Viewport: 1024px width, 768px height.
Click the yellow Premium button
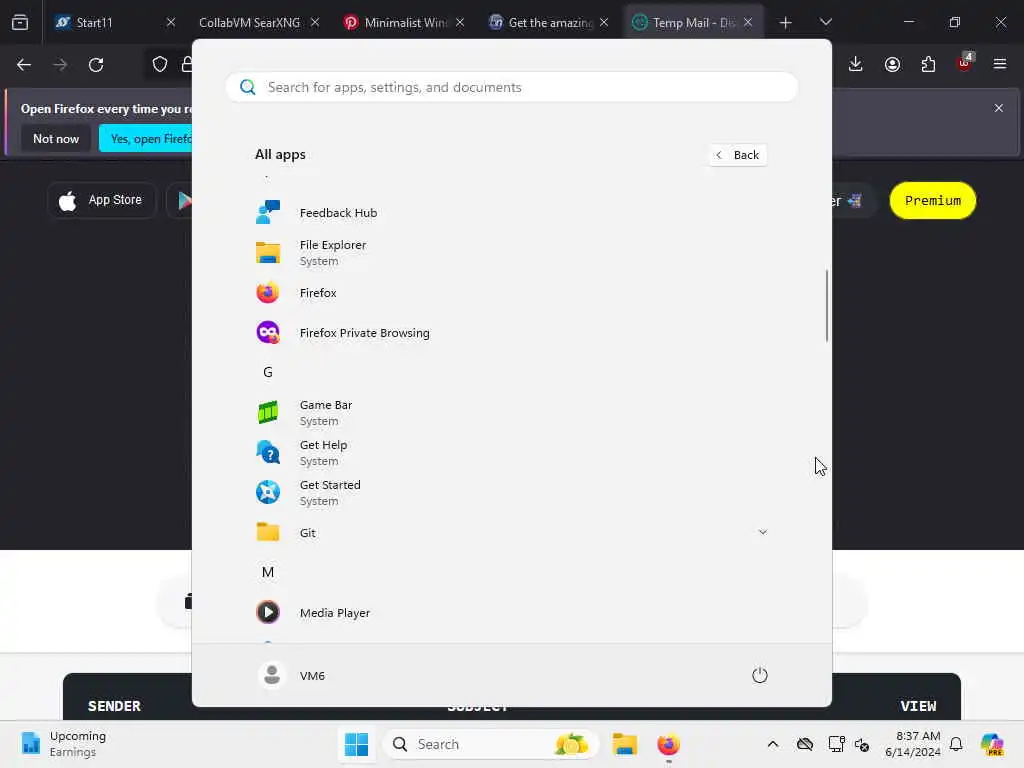click(x=933, y=200)
